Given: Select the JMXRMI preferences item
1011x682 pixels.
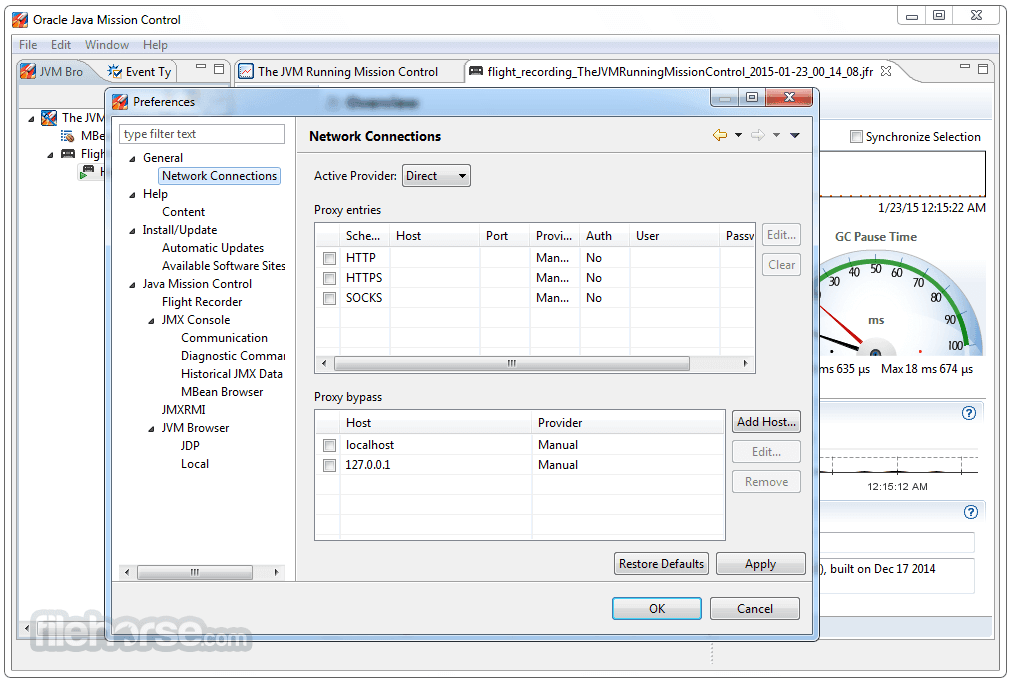Looking at the screenshot, I should (x=184, y=409).
